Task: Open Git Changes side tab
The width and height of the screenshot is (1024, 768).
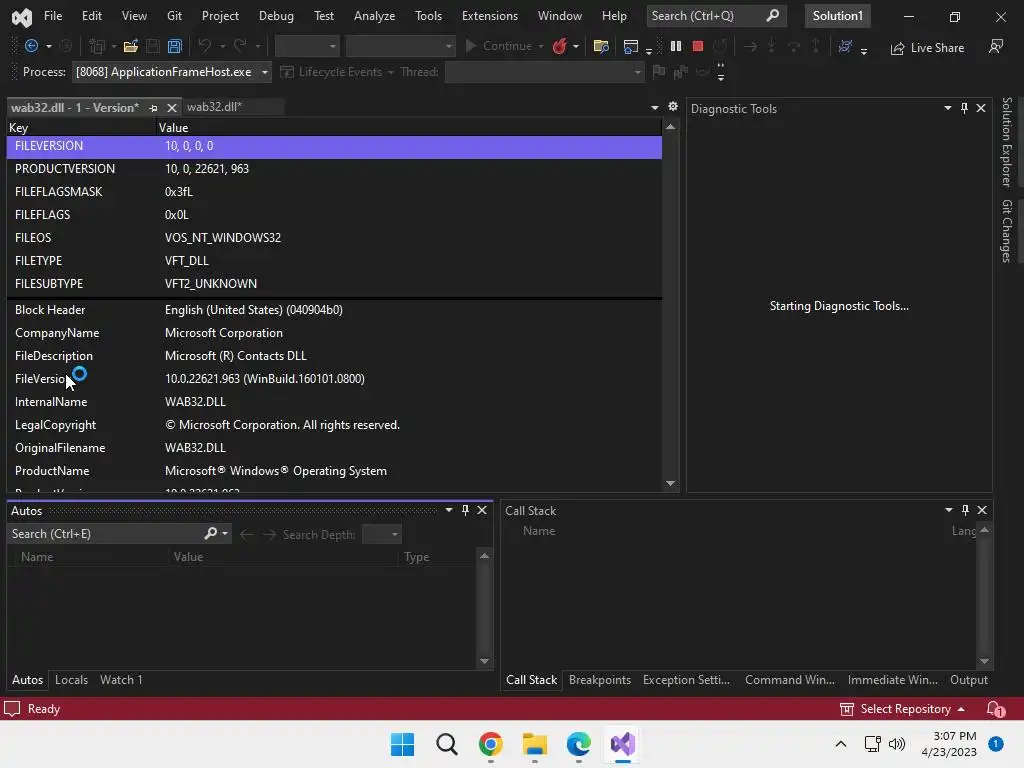Action: click(x=1007, y=231)
